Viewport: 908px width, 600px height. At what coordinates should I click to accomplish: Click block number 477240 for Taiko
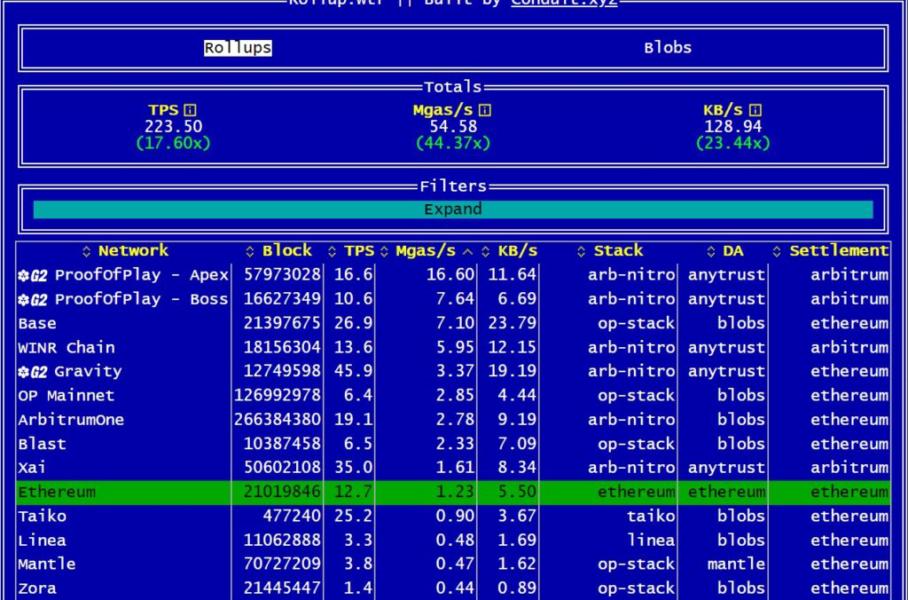click(x=292, y=516)
